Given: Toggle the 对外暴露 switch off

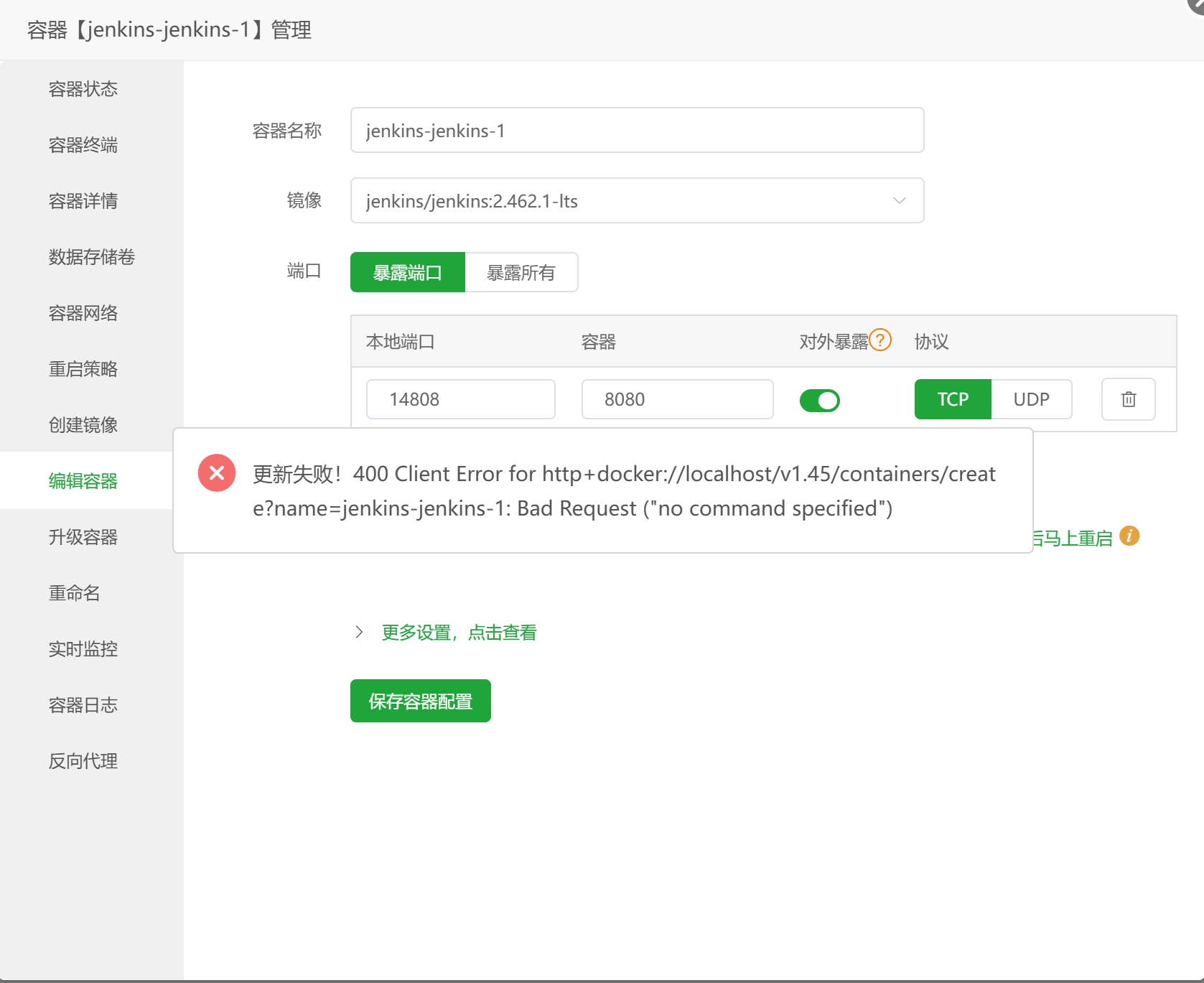Looking at the screenshot, I should [x=819, y=400].
